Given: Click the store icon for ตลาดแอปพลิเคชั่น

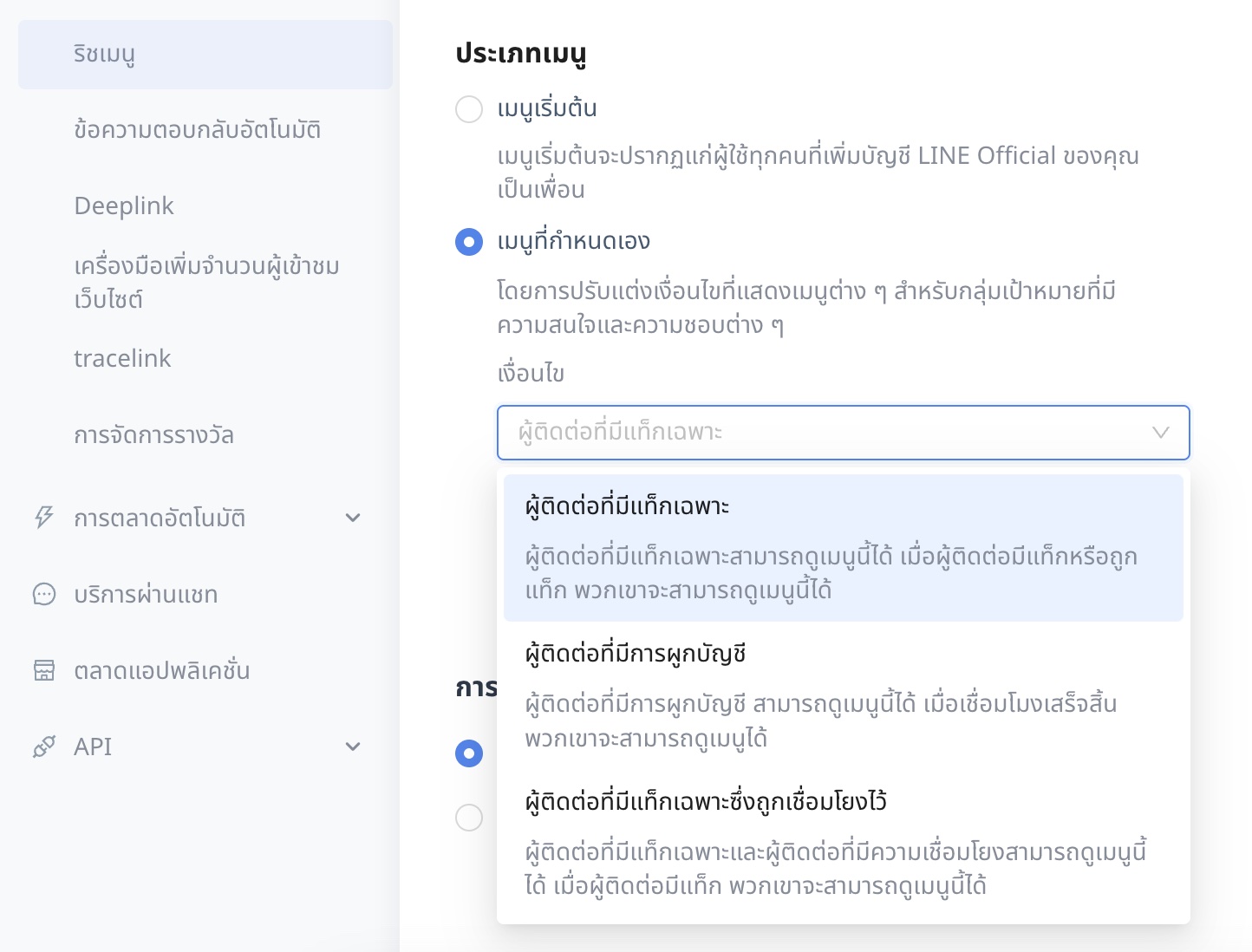Looking at the screenshot, I should pyautogui.click(x=43, y=670).
